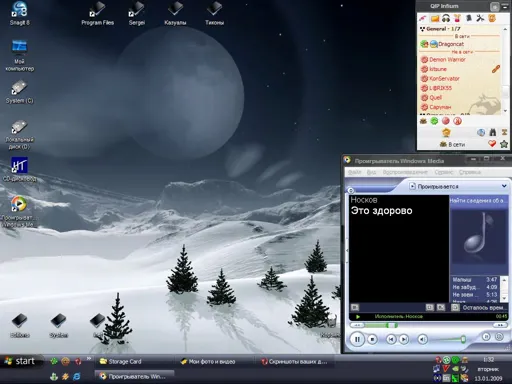Open Windows Media Player desktop shortcut
Viewport: 512px width, 384px height.
(19, 211)
